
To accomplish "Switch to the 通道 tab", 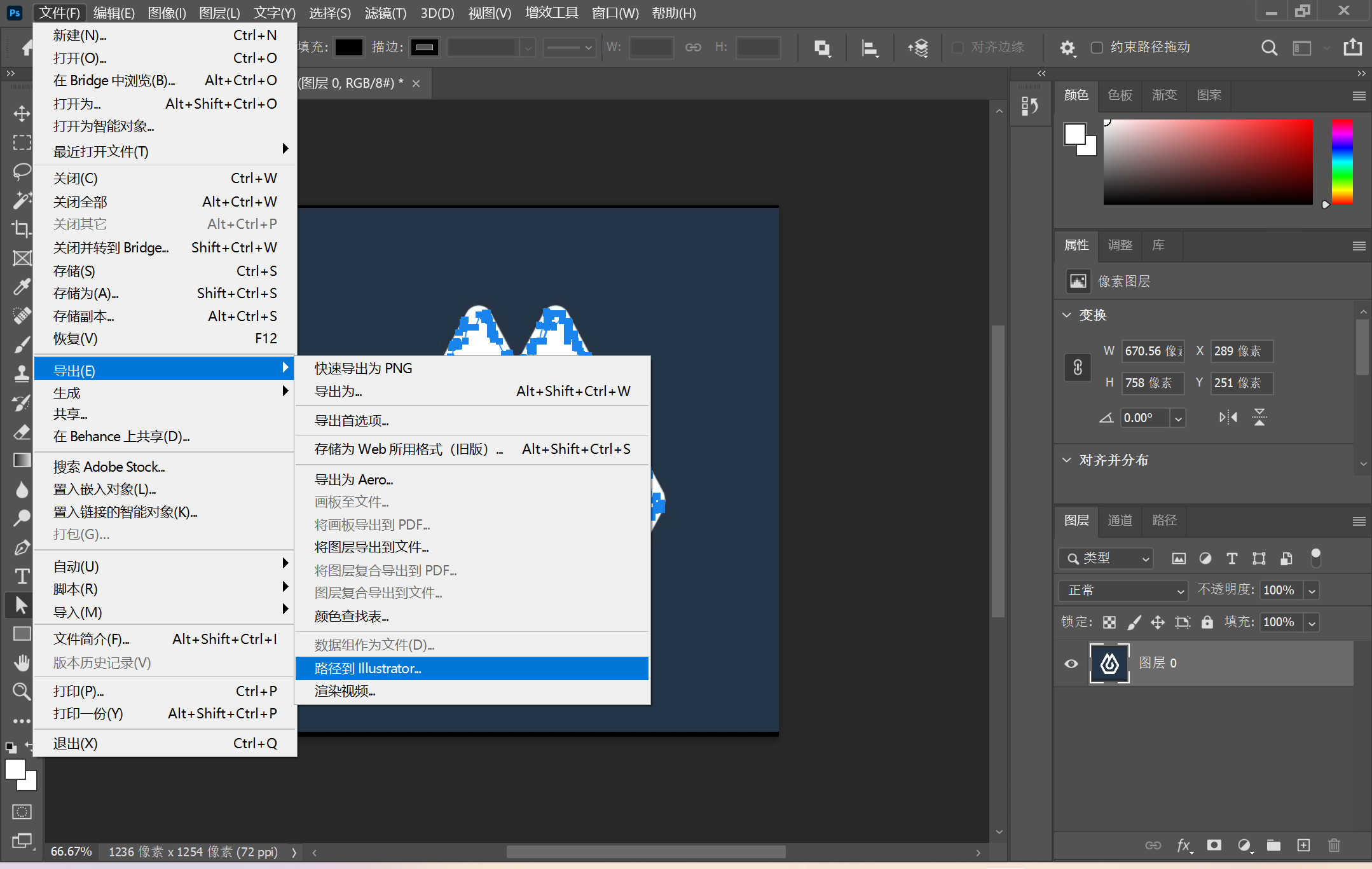I will click(1120, 521).
